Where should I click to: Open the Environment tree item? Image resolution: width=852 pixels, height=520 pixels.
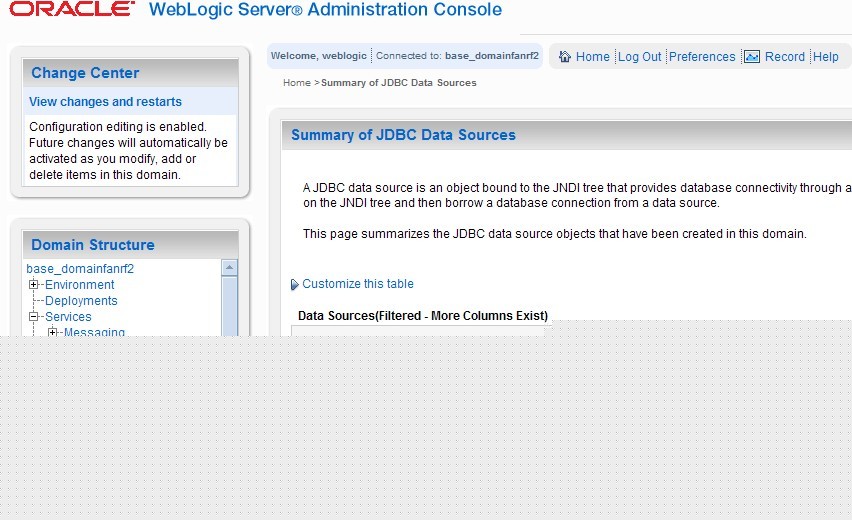80,285
